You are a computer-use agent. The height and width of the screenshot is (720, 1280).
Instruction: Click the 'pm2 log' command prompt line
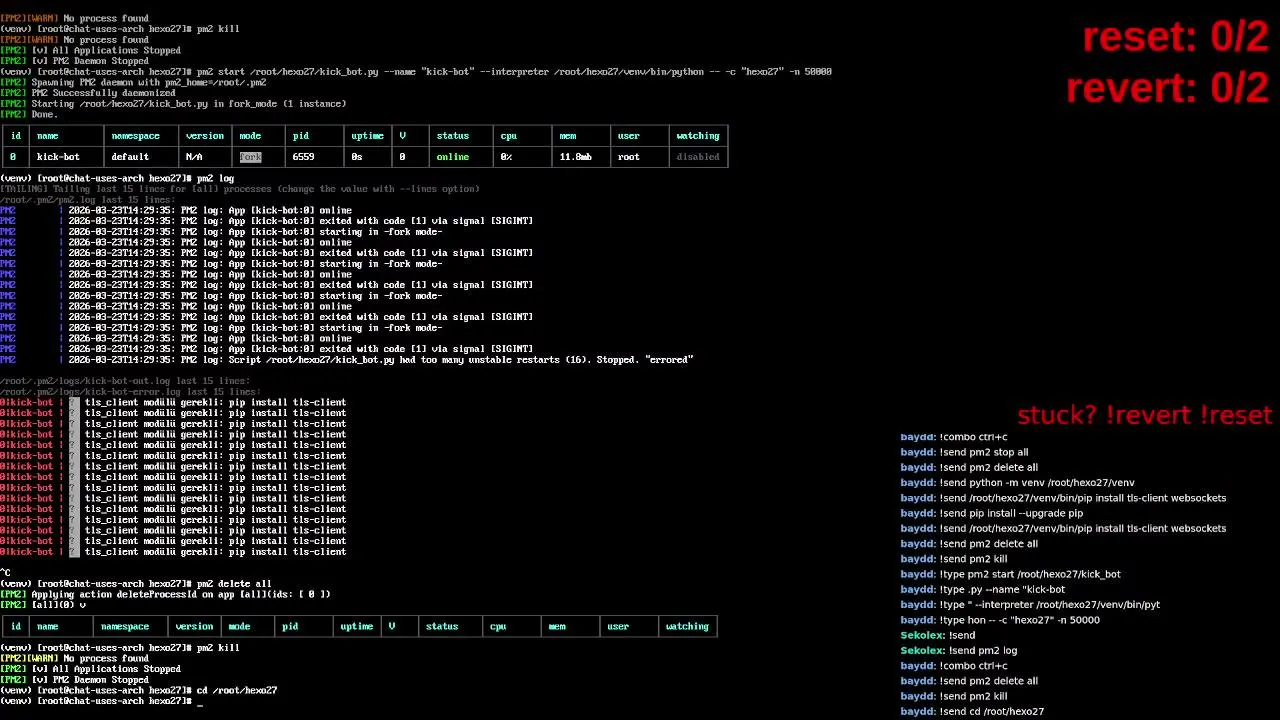click(117, 179)
